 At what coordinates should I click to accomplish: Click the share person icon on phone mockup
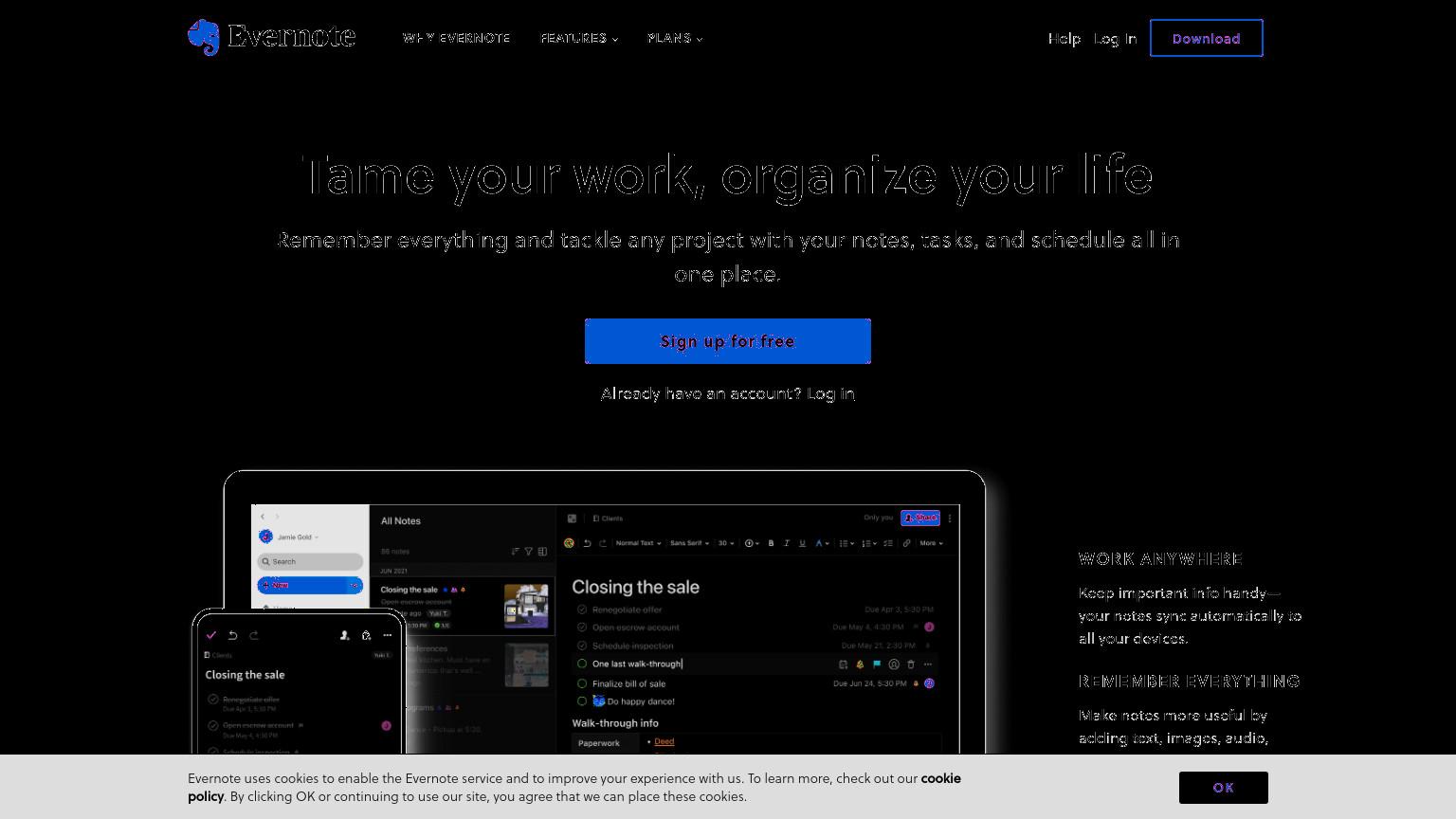pyautogui.click(x=344, y=635)
